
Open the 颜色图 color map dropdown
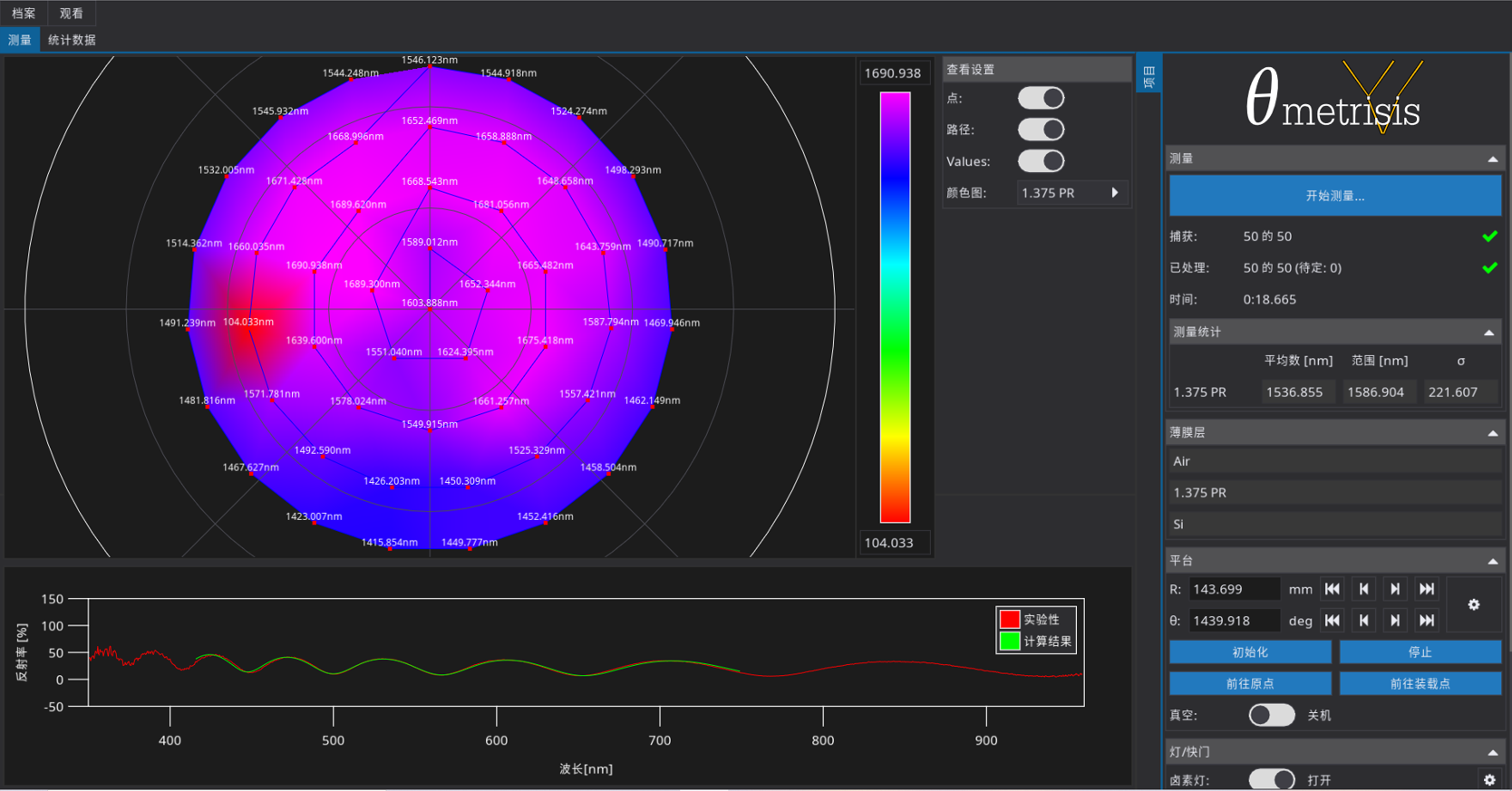pos(1071,193)
